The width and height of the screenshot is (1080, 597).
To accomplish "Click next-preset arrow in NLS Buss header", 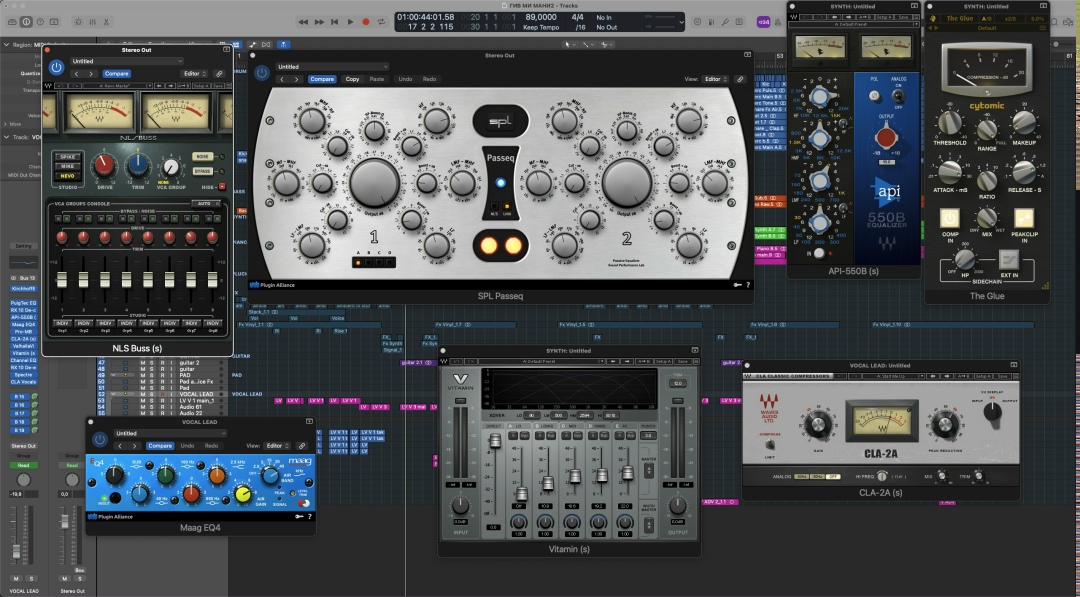I will [x=91, y=74].
